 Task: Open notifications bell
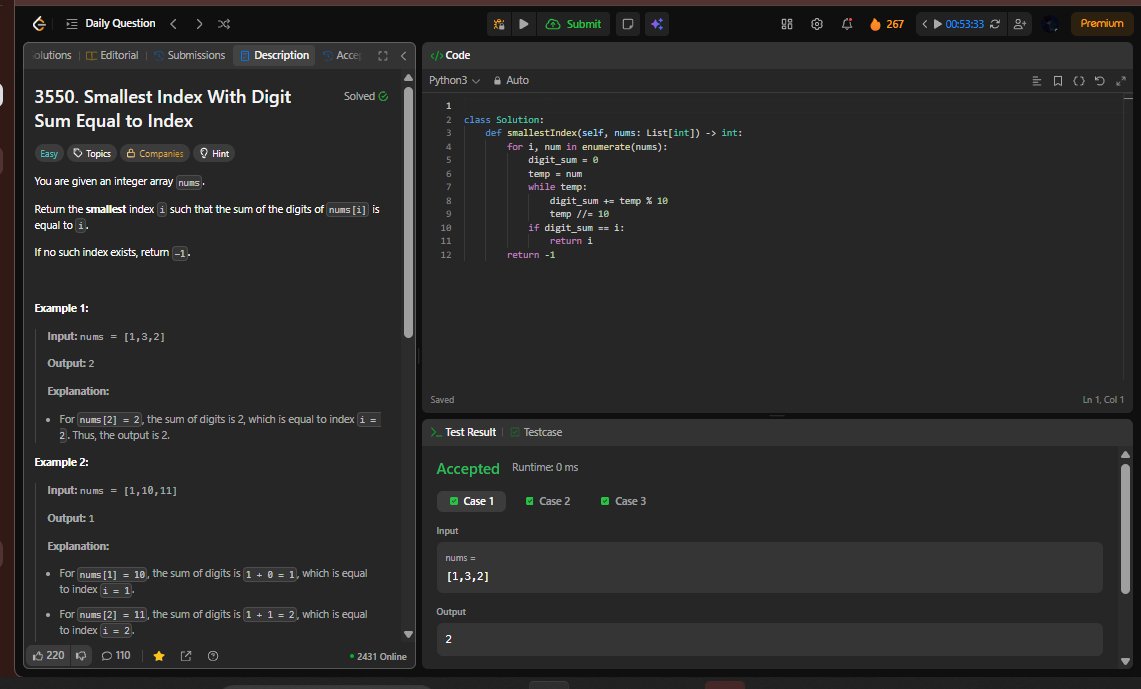847,24
